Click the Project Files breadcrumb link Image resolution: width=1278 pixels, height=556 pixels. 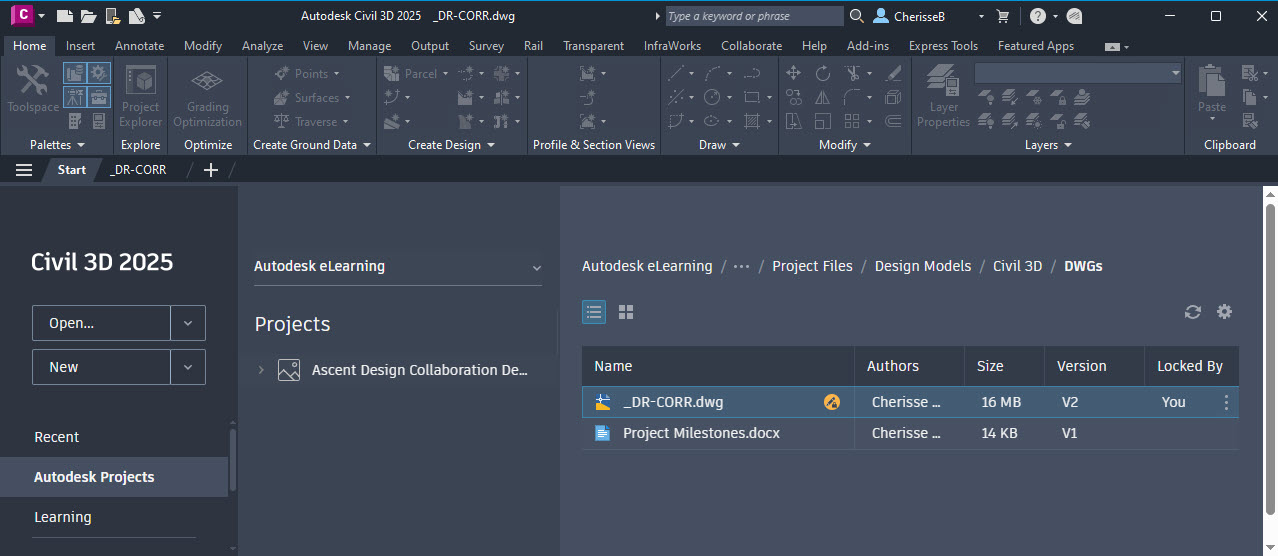pos(812,266)
